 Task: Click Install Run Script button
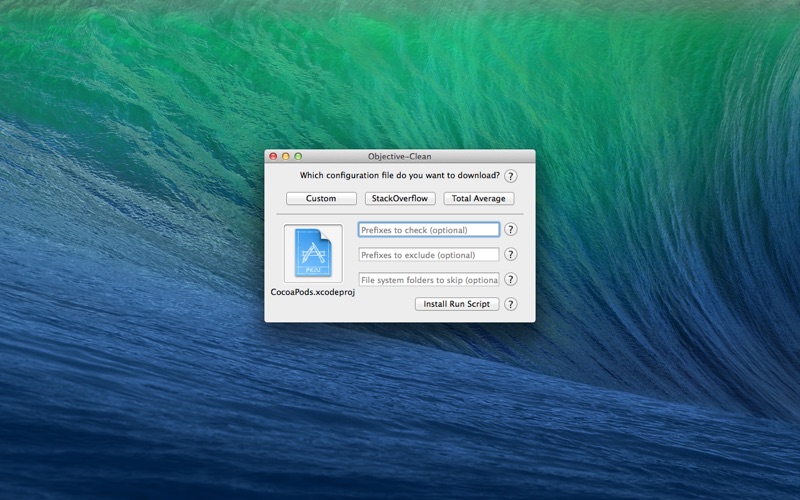click(457, 304)
